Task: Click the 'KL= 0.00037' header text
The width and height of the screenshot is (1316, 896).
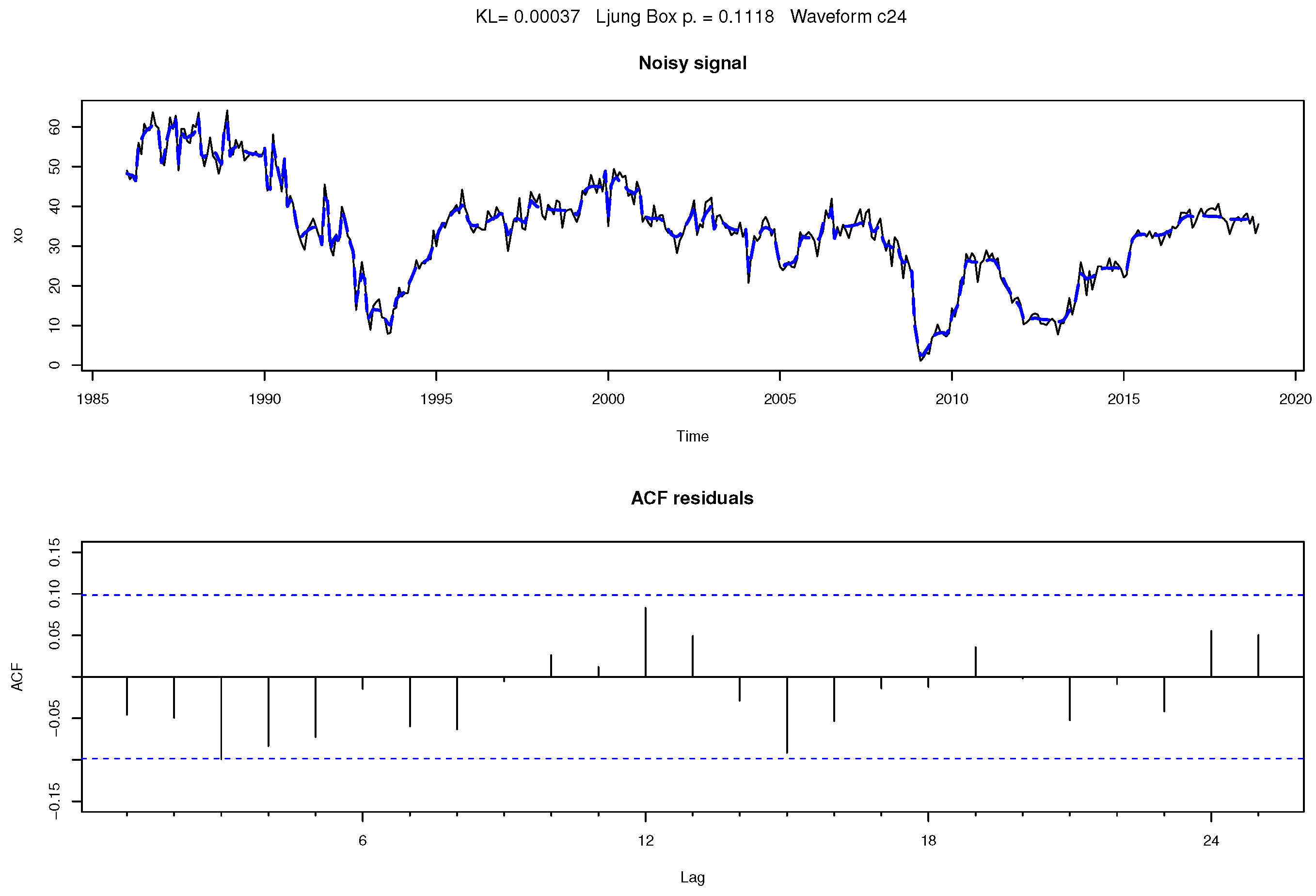Action: [x=527, y=17]
